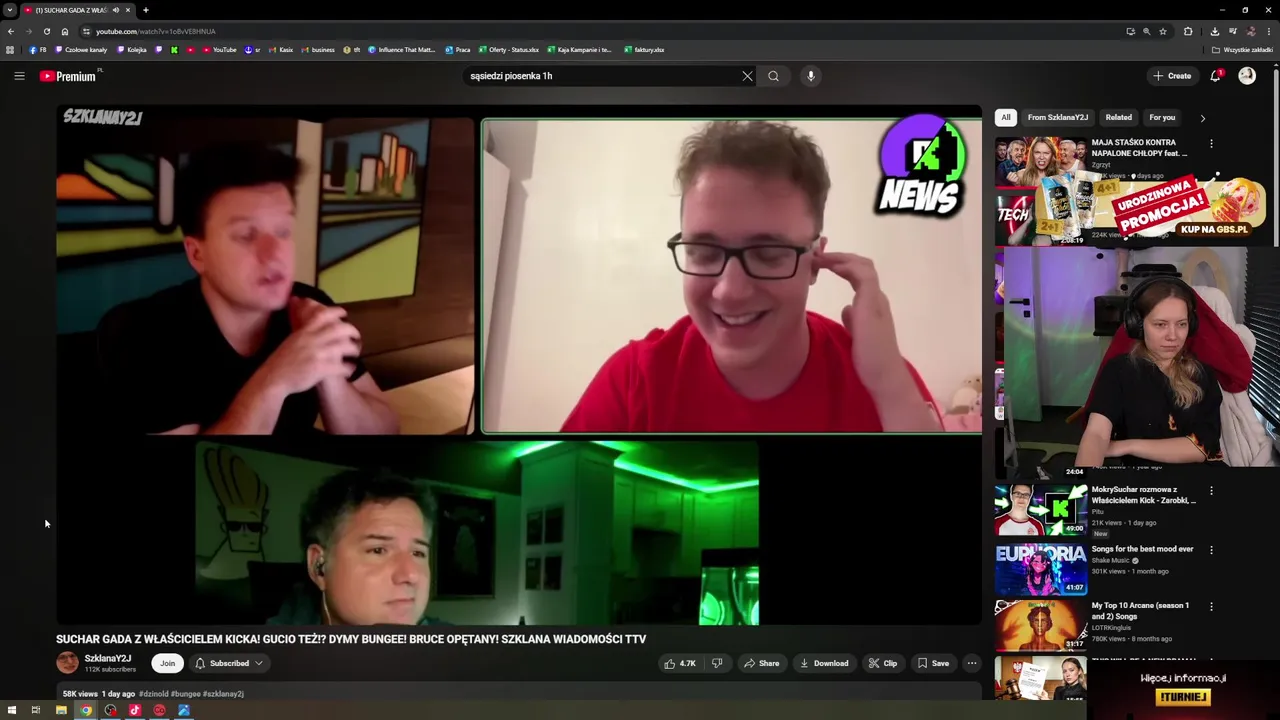This screenshot has width=1280, height=720.
Task: Open Chrome three-dot menu
Action: tap(1269, 31)
